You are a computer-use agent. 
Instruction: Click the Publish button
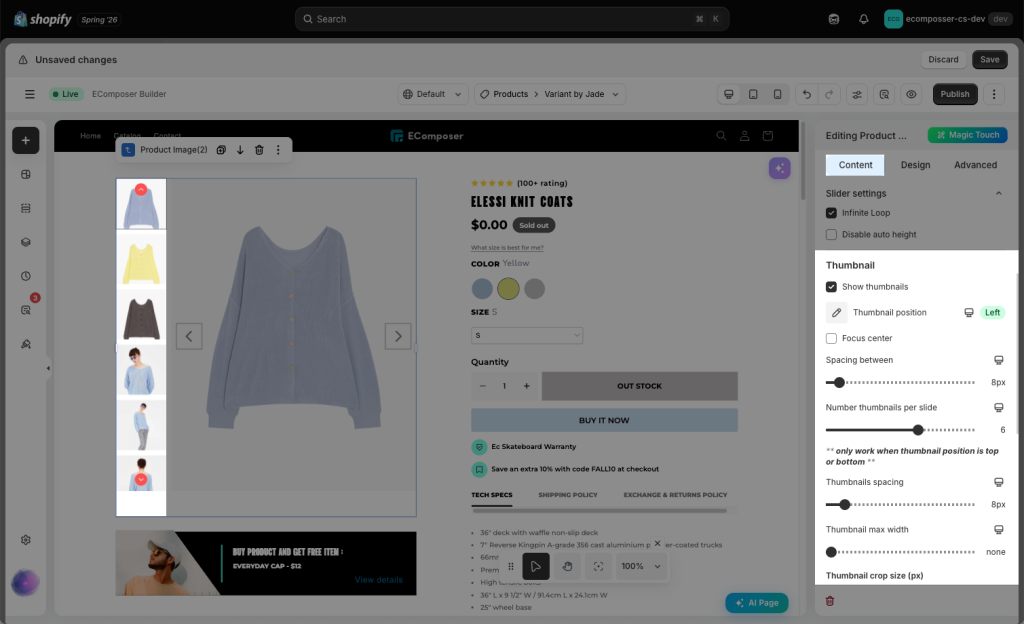click(955, 94)
